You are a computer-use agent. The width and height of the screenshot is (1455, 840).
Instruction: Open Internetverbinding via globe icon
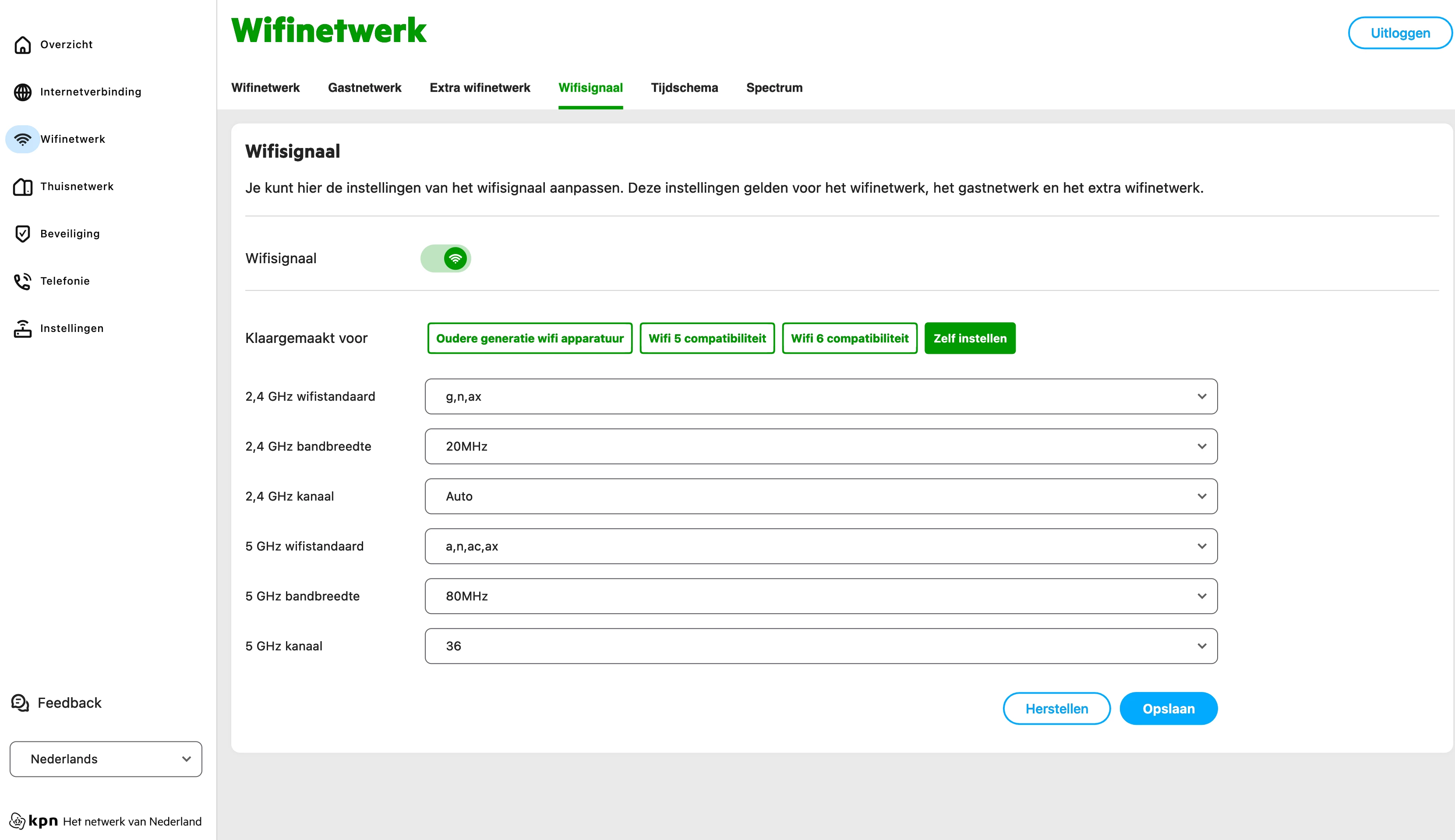[x=22, y=92]
